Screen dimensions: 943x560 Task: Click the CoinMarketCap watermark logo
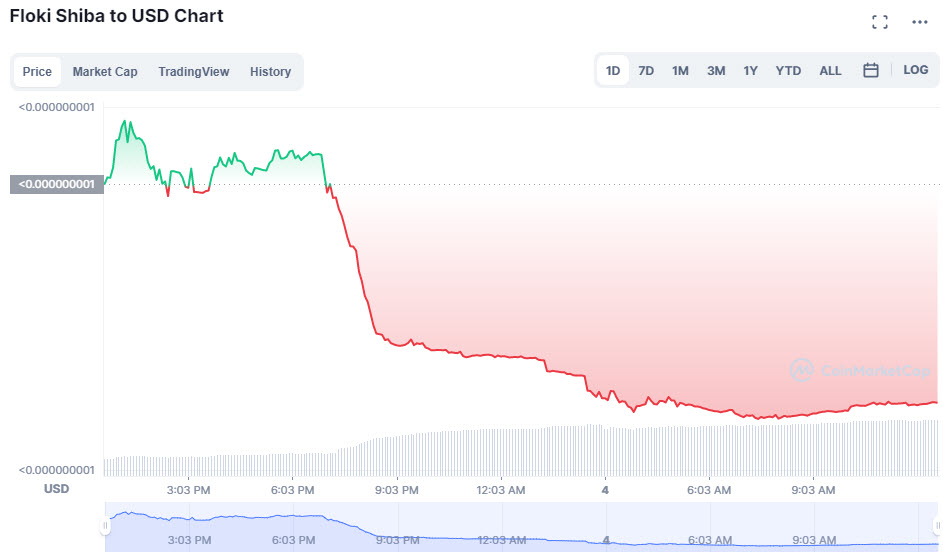click(x=860, y=370)
